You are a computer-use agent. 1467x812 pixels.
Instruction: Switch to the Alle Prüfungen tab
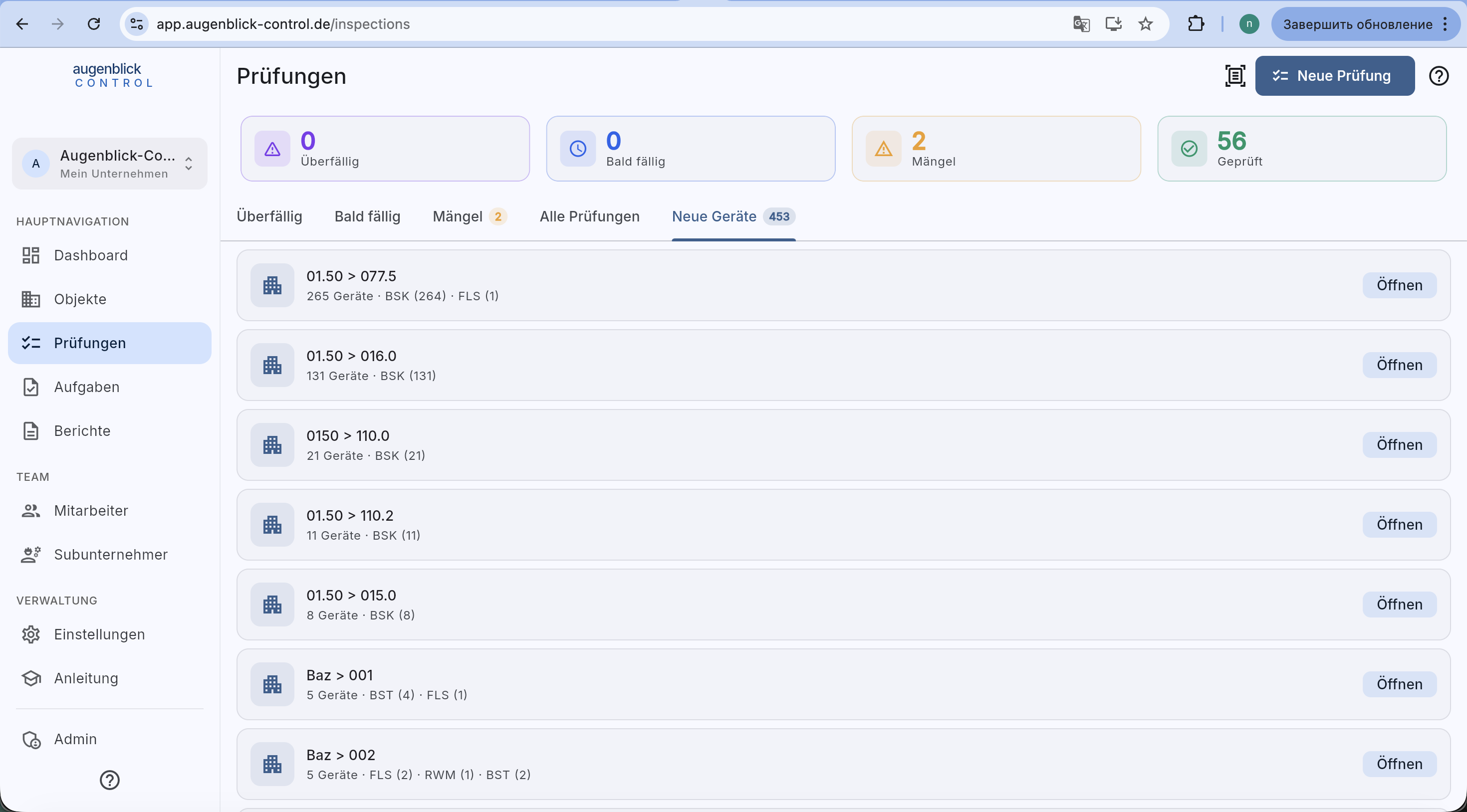589,216
